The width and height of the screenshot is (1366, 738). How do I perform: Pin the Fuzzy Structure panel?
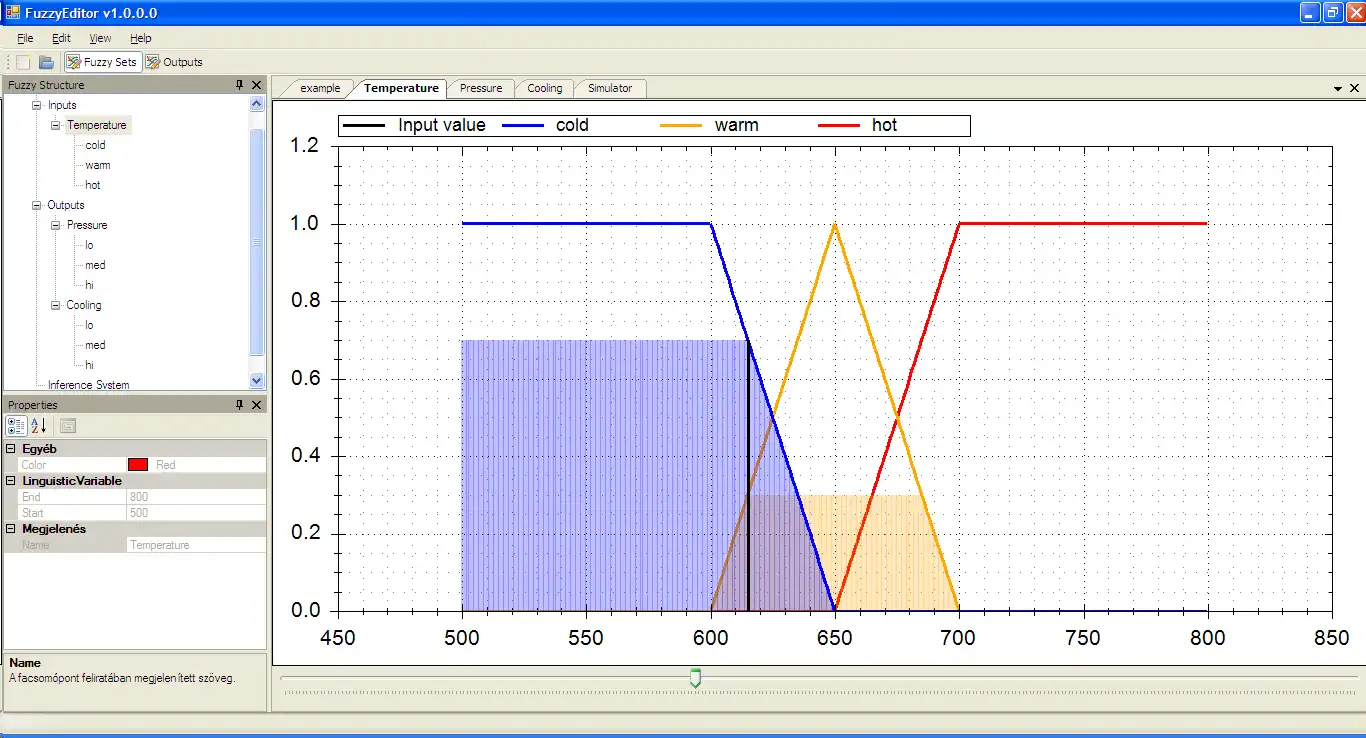pos(240,85)
